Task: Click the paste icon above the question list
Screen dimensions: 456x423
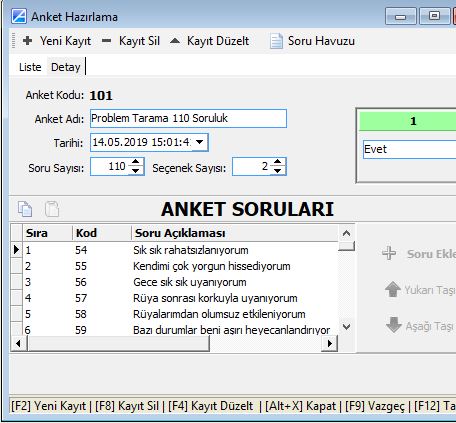Action: click(x=52, y=209)
